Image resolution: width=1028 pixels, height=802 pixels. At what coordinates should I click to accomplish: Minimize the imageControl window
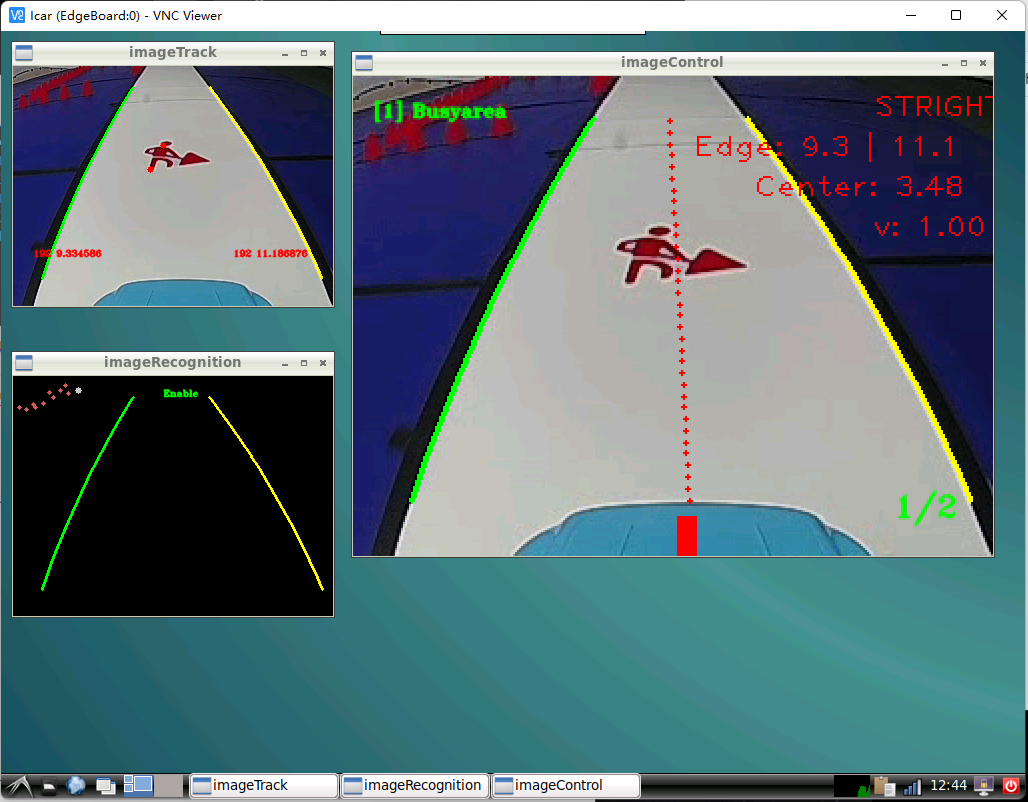point(945,63)
